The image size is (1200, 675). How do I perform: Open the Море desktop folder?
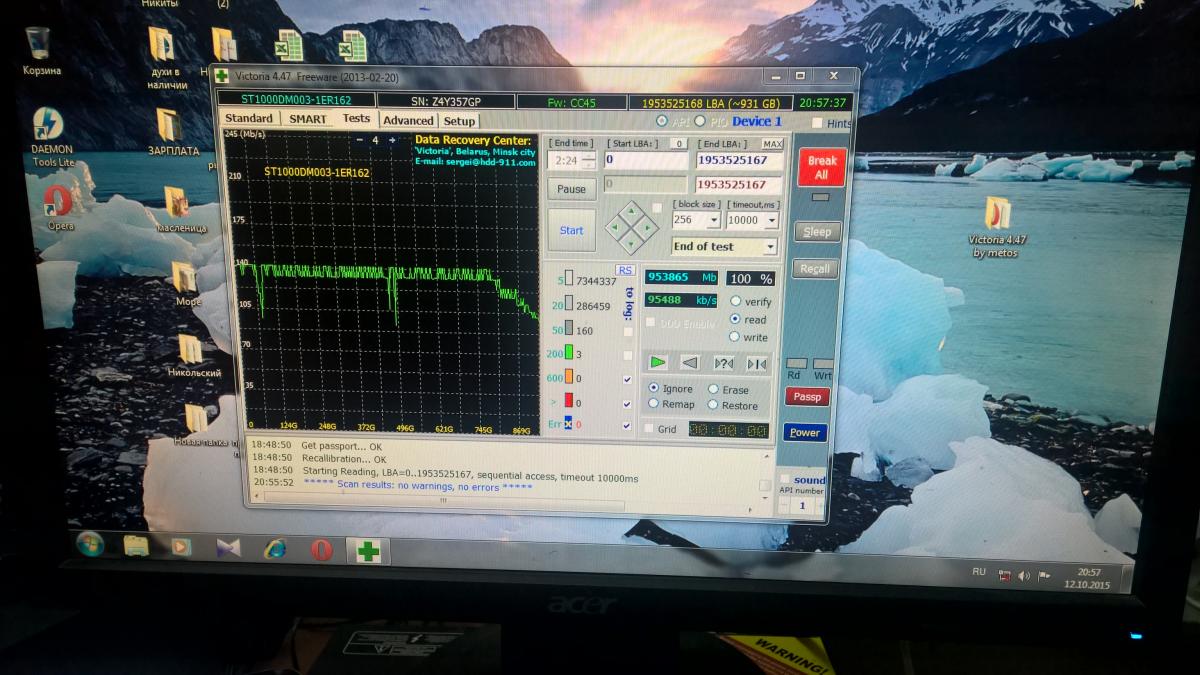186,282
